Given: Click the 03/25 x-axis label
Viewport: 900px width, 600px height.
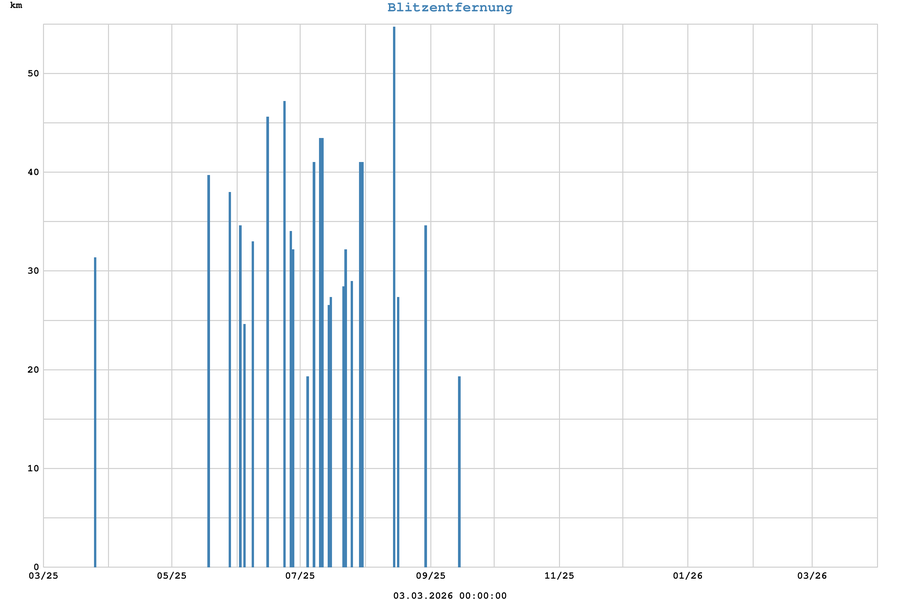Looking at the screenshot, I should tap(43, 576).
